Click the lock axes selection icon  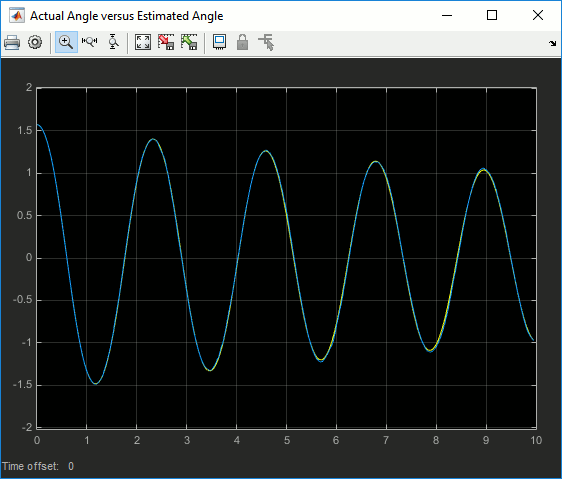coord(243,42)
